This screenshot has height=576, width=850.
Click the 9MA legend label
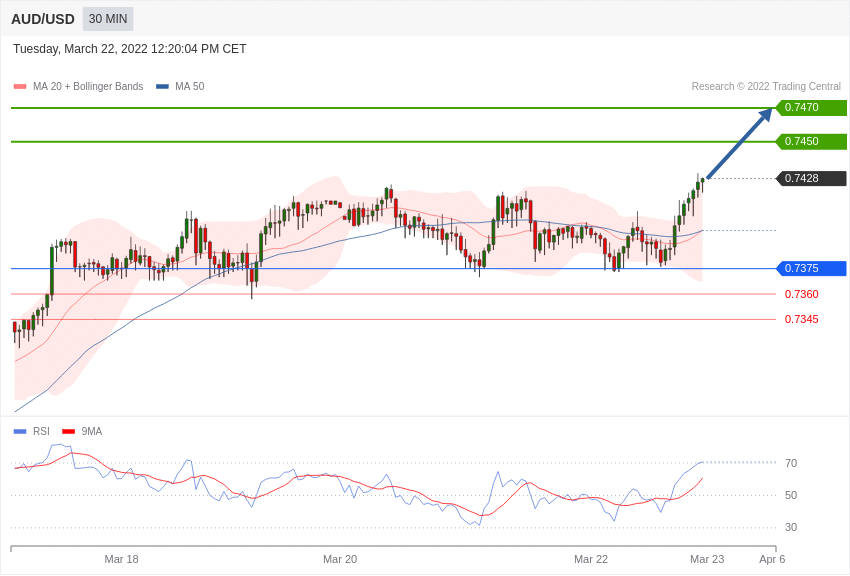tap(92, 431)
